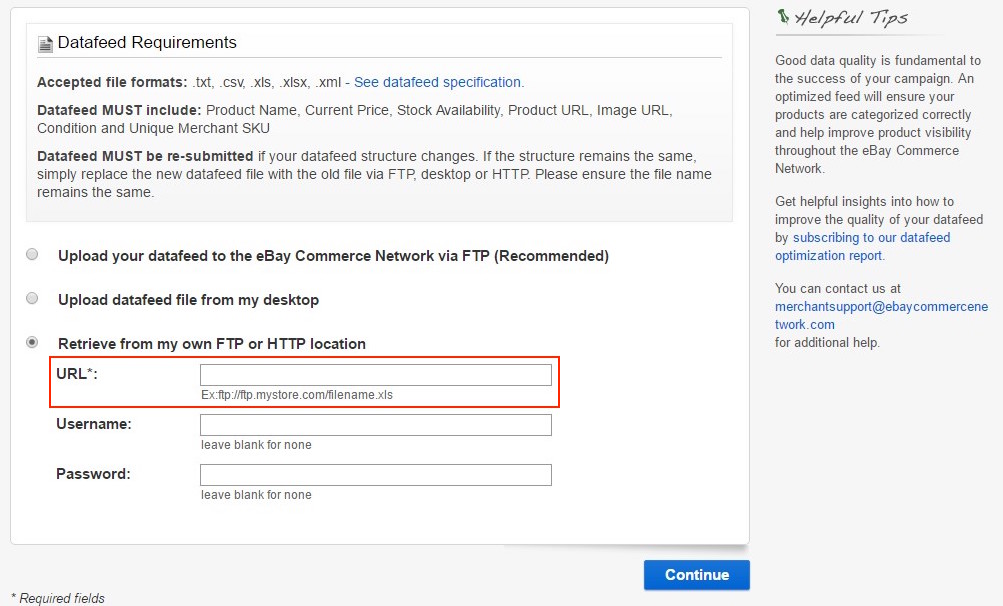
Task: Click 'Upload your datafeed... via FTP (Recommended)' label
Action: pos(333,256)
